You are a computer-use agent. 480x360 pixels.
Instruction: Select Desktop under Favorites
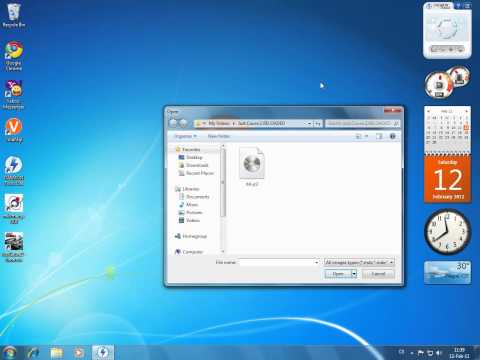(x=194, y=157)
